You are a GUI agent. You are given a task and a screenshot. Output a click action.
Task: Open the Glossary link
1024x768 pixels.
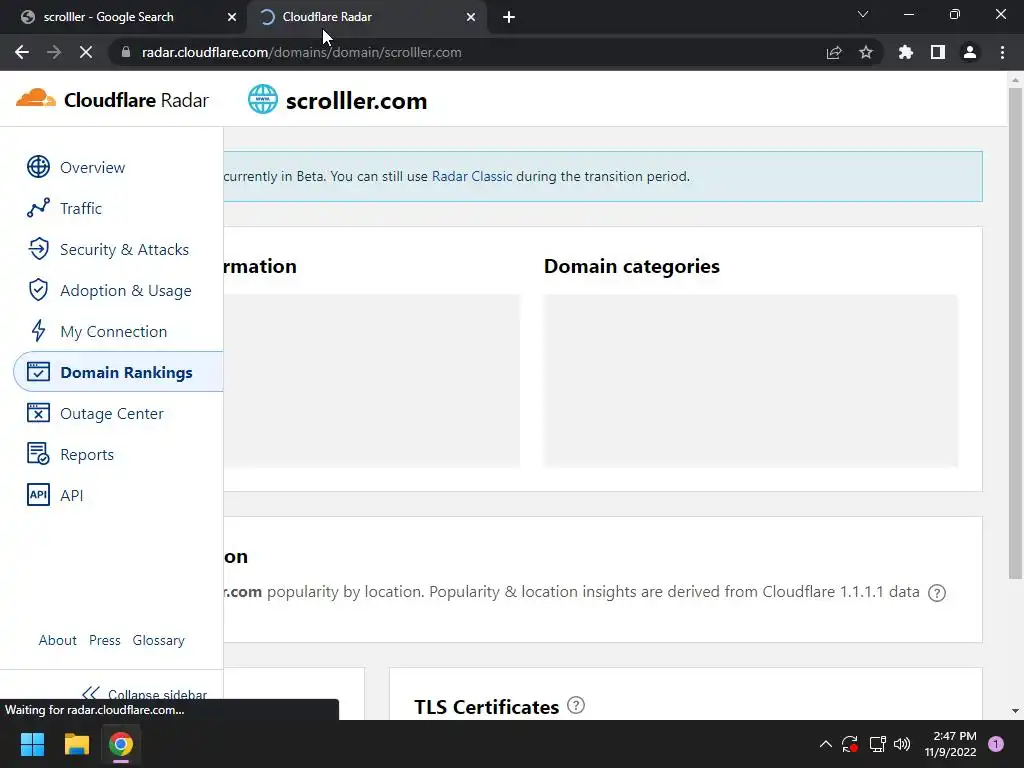point(159,640)
